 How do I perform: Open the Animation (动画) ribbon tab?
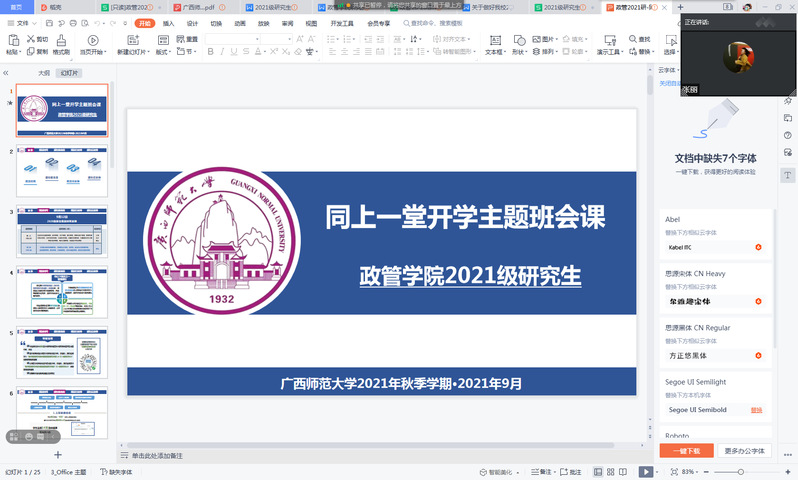click(x=240, y=23)
